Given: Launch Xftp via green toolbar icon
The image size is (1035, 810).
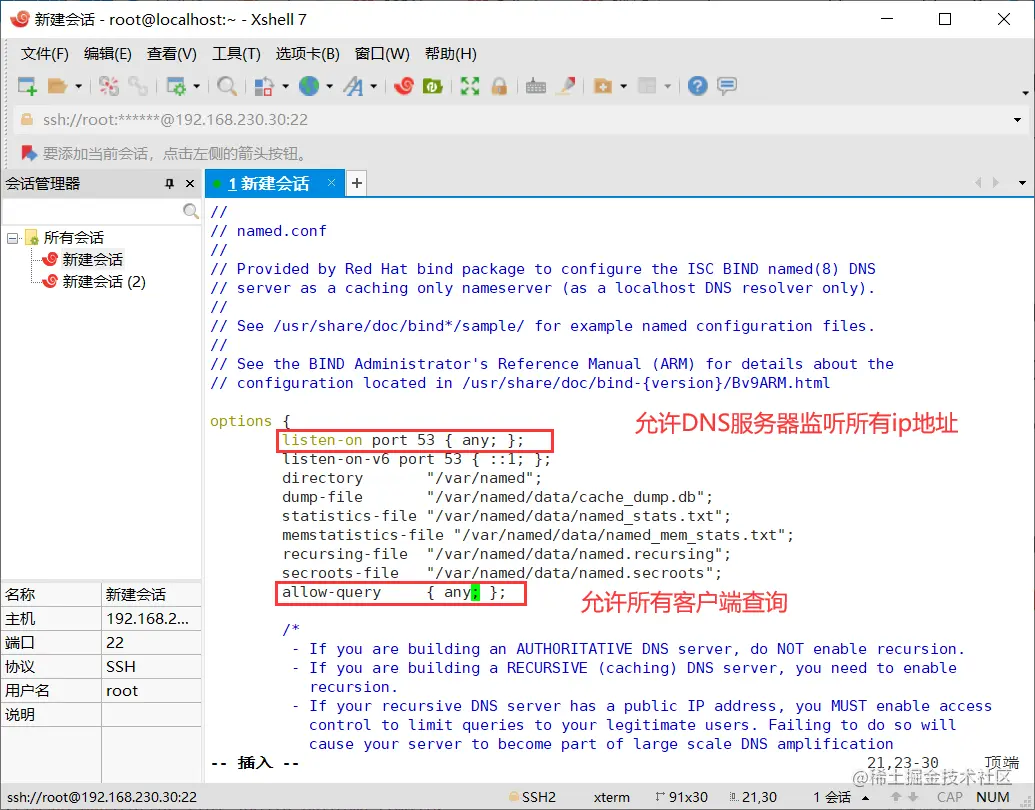Looking at the screenshot, I should pos(432,86).
